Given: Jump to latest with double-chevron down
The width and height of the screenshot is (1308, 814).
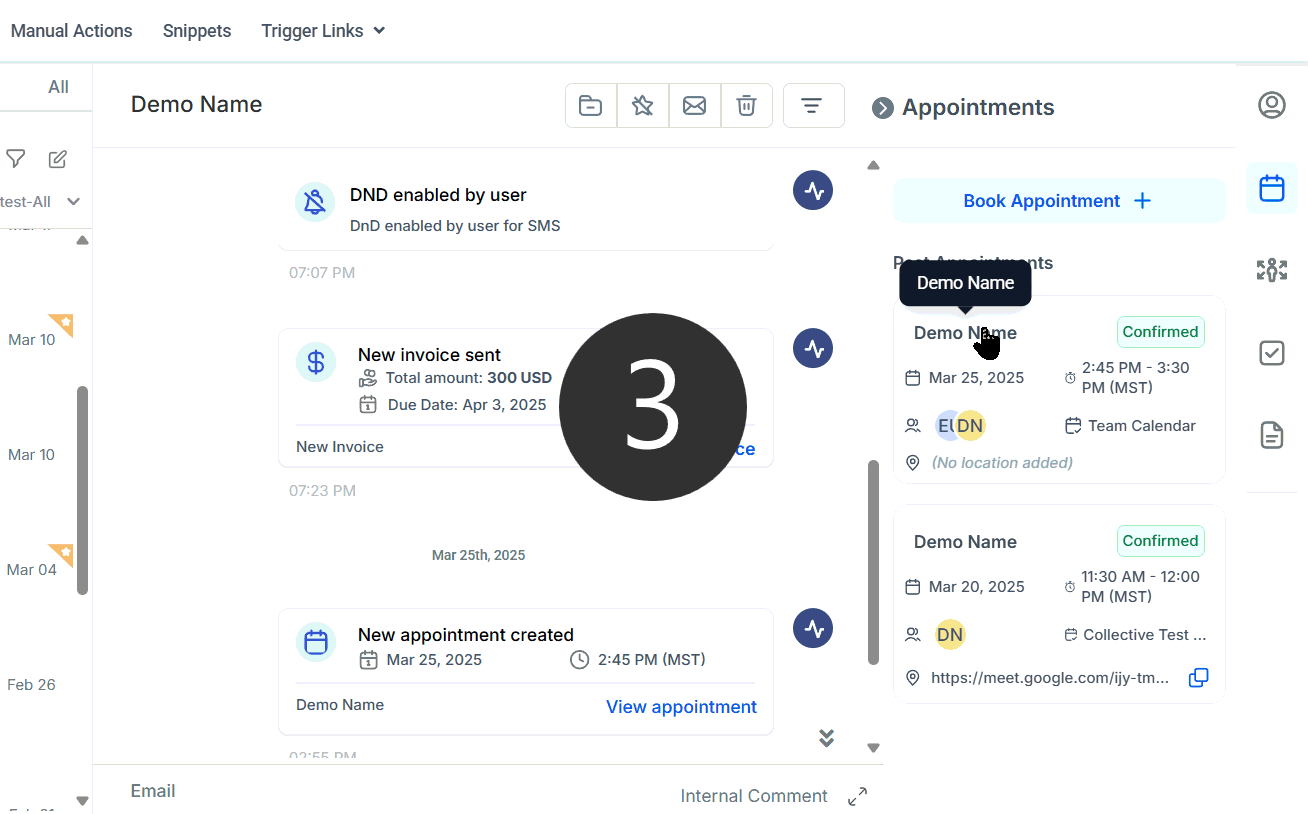Looking at the screenshot, I should [x=826, y=738].
